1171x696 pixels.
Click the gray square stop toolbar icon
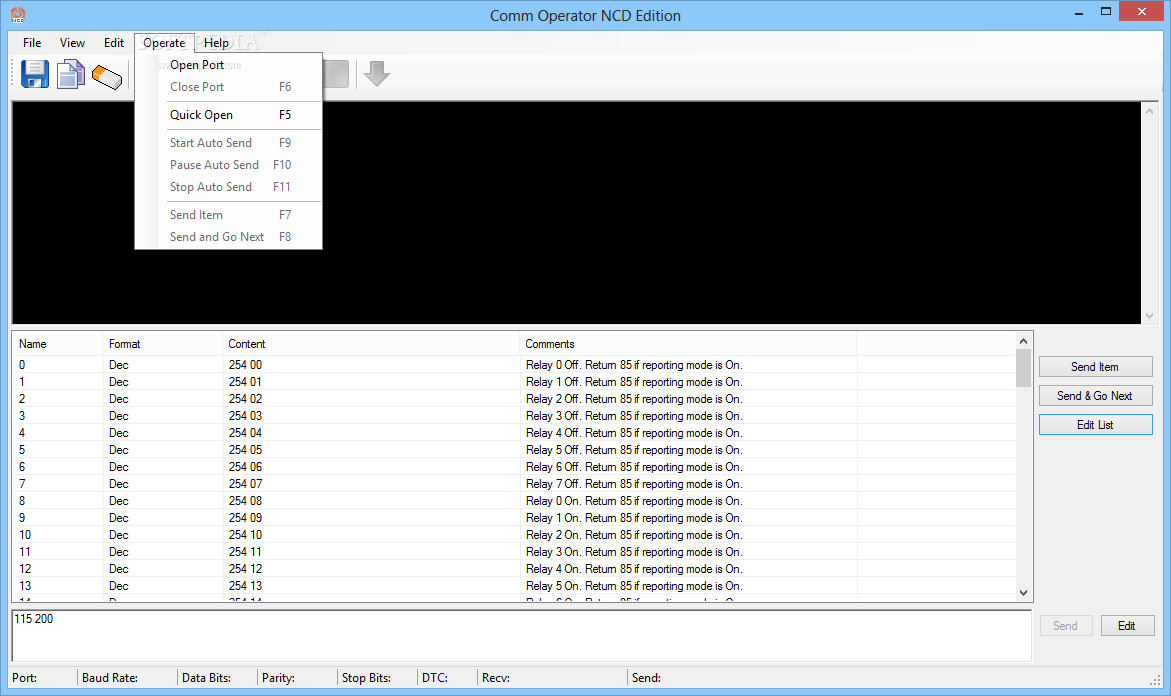[335, 74]
